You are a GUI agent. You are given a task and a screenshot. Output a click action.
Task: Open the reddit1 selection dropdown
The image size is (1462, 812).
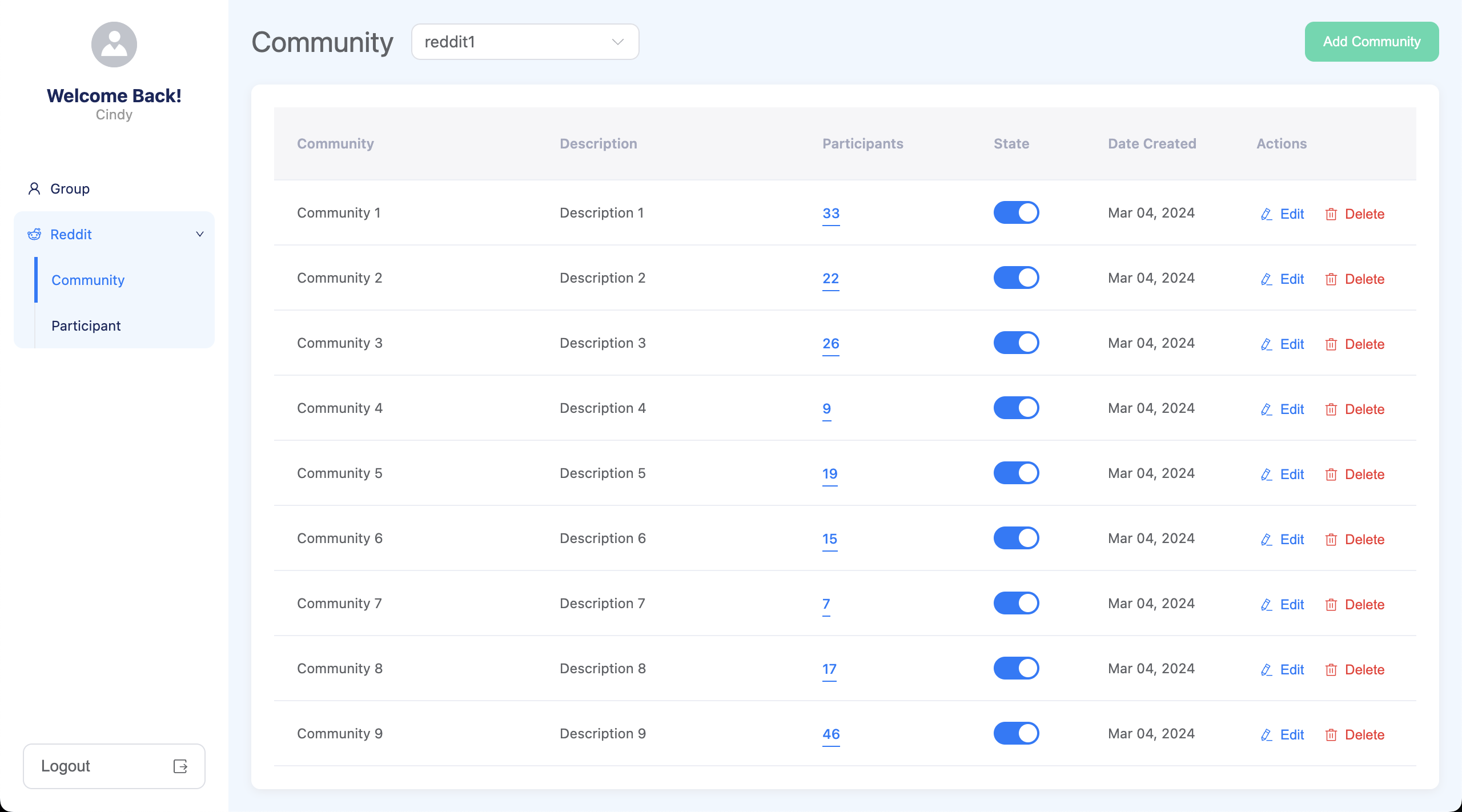pos(524,42)
